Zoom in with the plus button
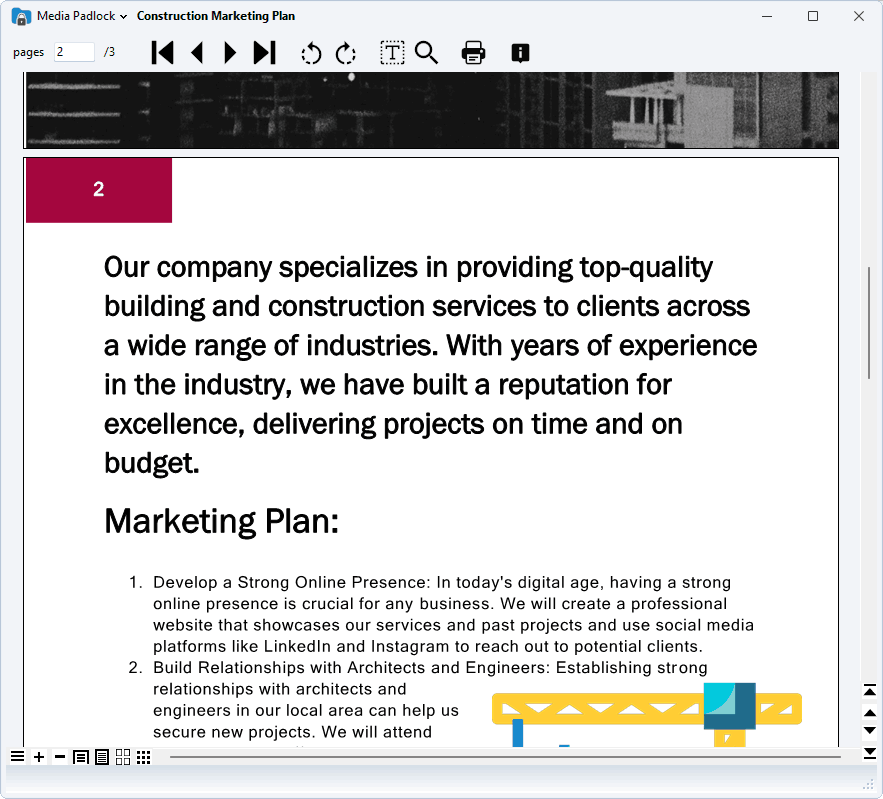Image resolution: width=883 pixels, height=799 pixels. pos(39,757)
